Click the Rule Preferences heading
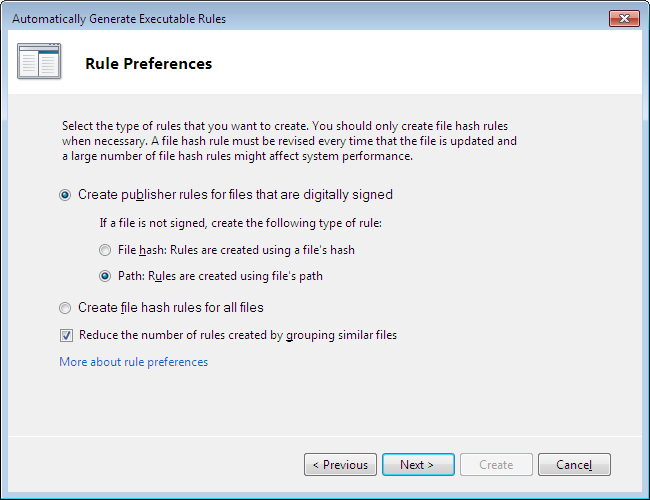Screen dimensions: 650x500 (148, 64)
